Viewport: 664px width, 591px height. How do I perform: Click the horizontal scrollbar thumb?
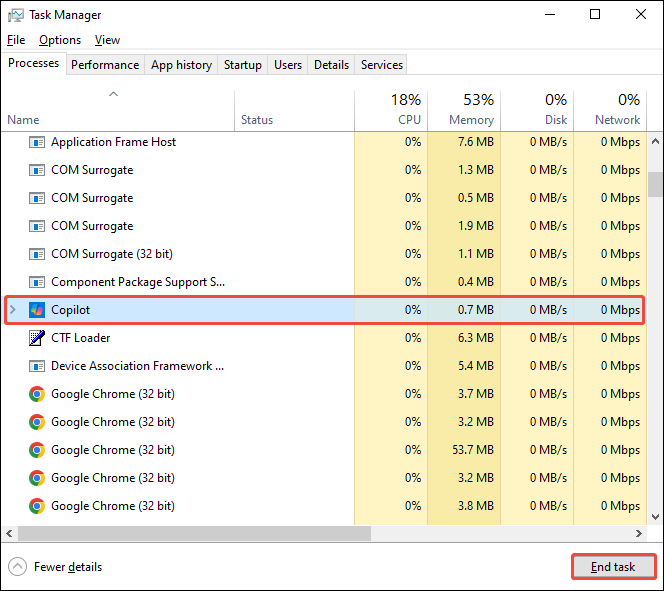[x=194, y=533]
